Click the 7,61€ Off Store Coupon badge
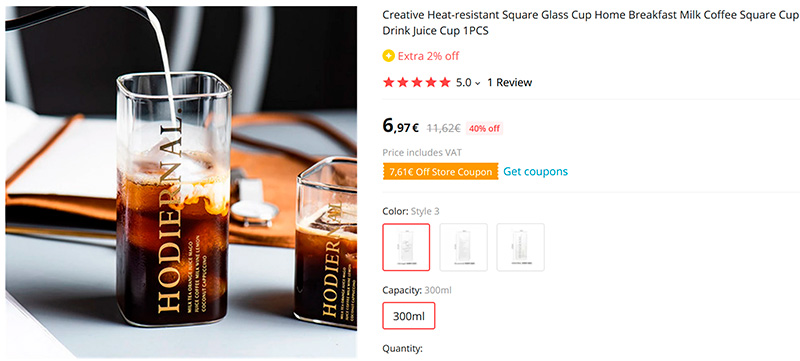 coord(440,172)
